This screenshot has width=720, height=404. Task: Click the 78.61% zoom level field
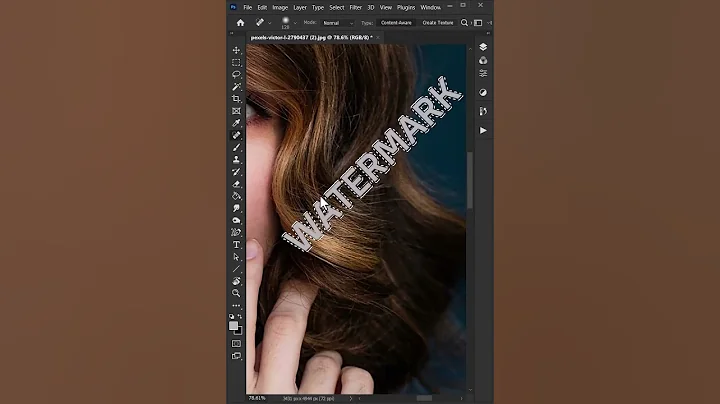point(257,398)
